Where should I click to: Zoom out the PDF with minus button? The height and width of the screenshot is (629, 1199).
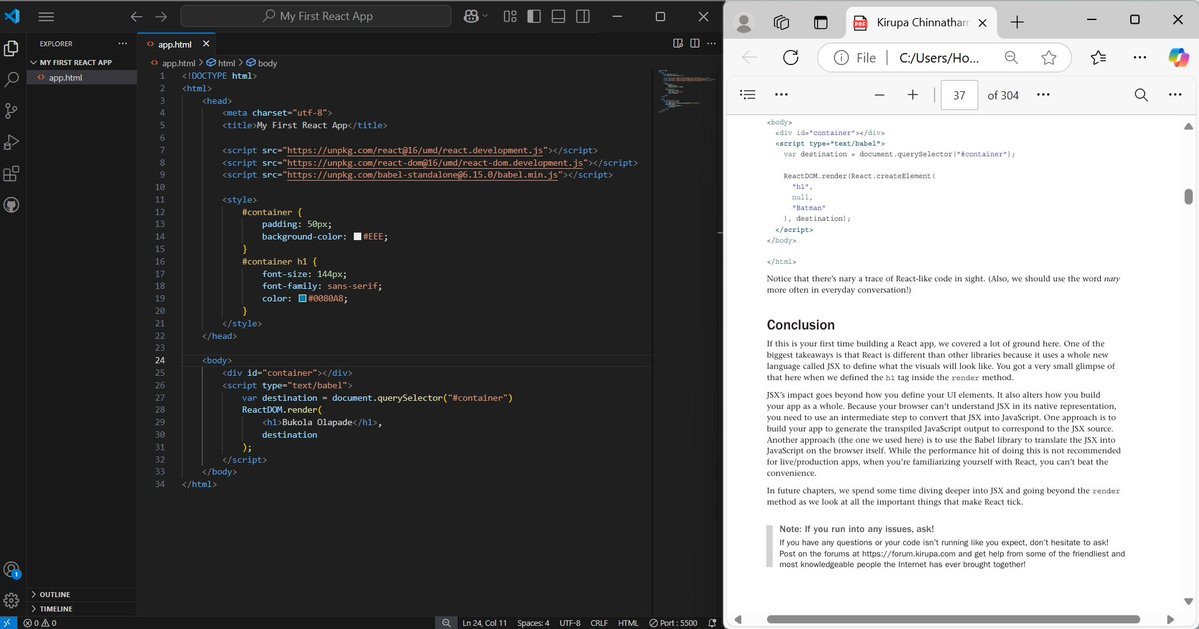pyautogui.click(x=879, y=95)
